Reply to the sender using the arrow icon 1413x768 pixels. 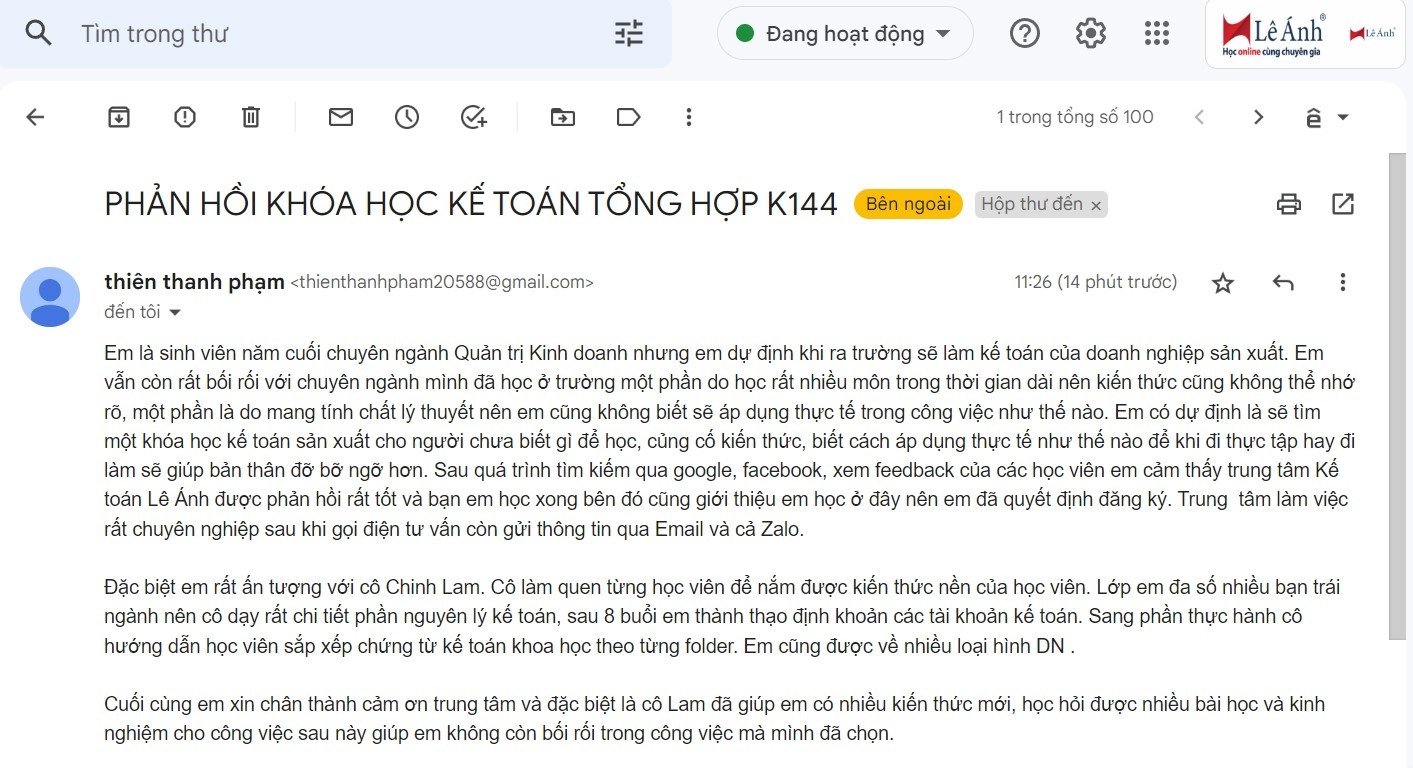pos(1283,283)
